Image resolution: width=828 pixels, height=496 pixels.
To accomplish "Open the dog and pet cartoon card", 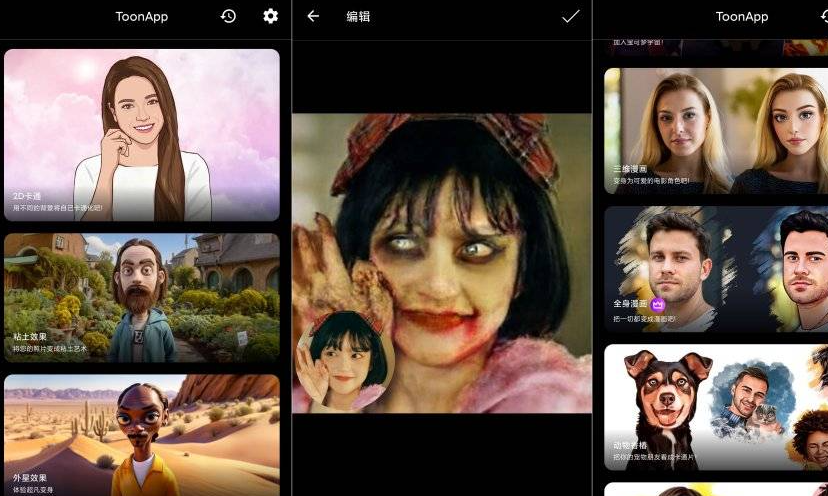I will [716, 407].
